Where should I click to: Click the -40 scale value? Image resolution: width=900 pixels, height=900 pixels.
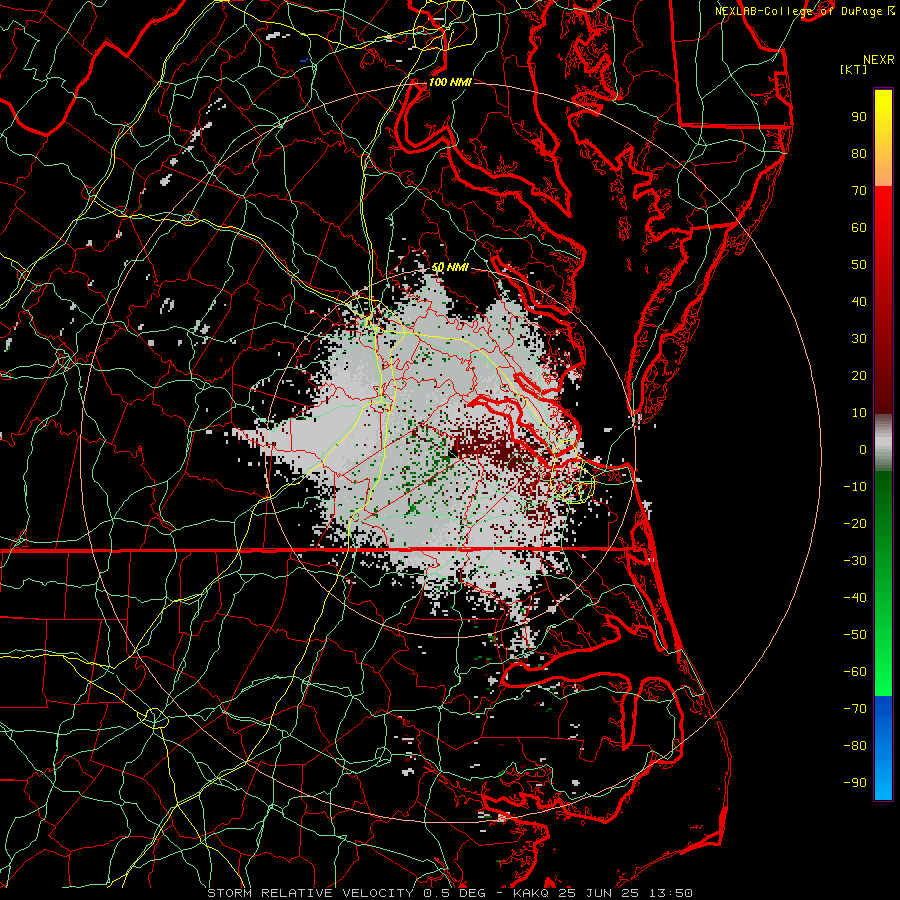point(855,598)
